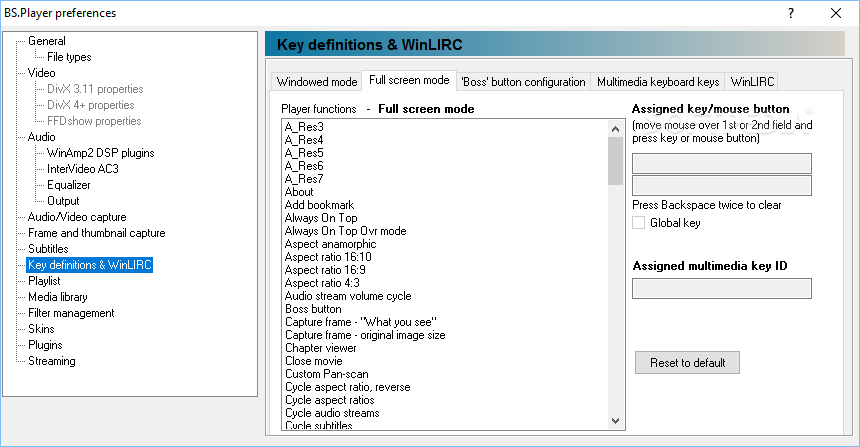Select A_Res6 in the functions list
This screenshot has height=447, width=860.
(304, 166)
